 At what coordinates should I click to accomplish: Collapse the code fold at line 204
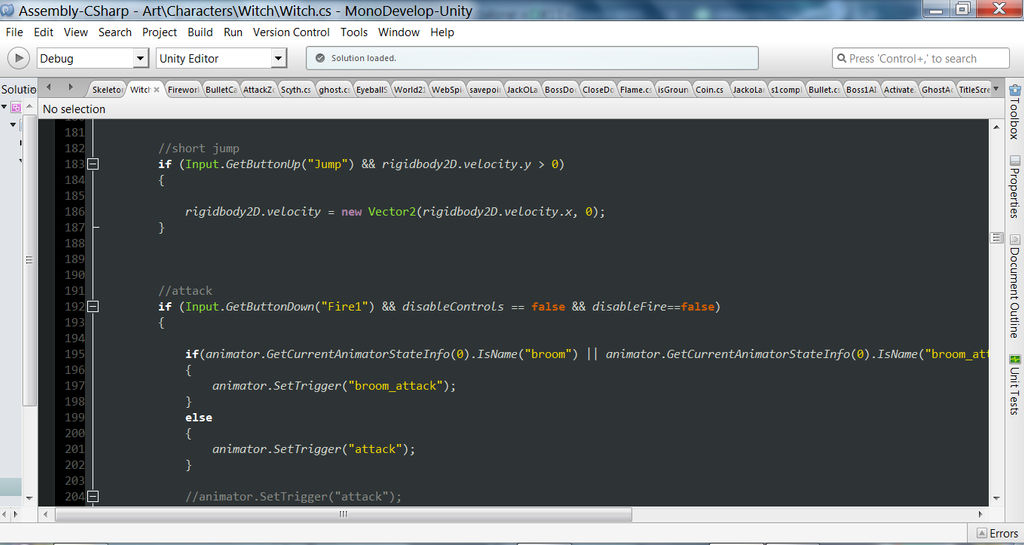click(93, 497)
